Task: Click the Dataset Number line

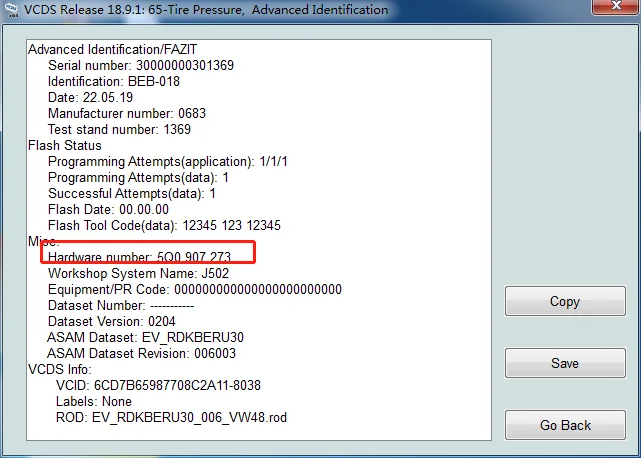Action: (121, 305)
